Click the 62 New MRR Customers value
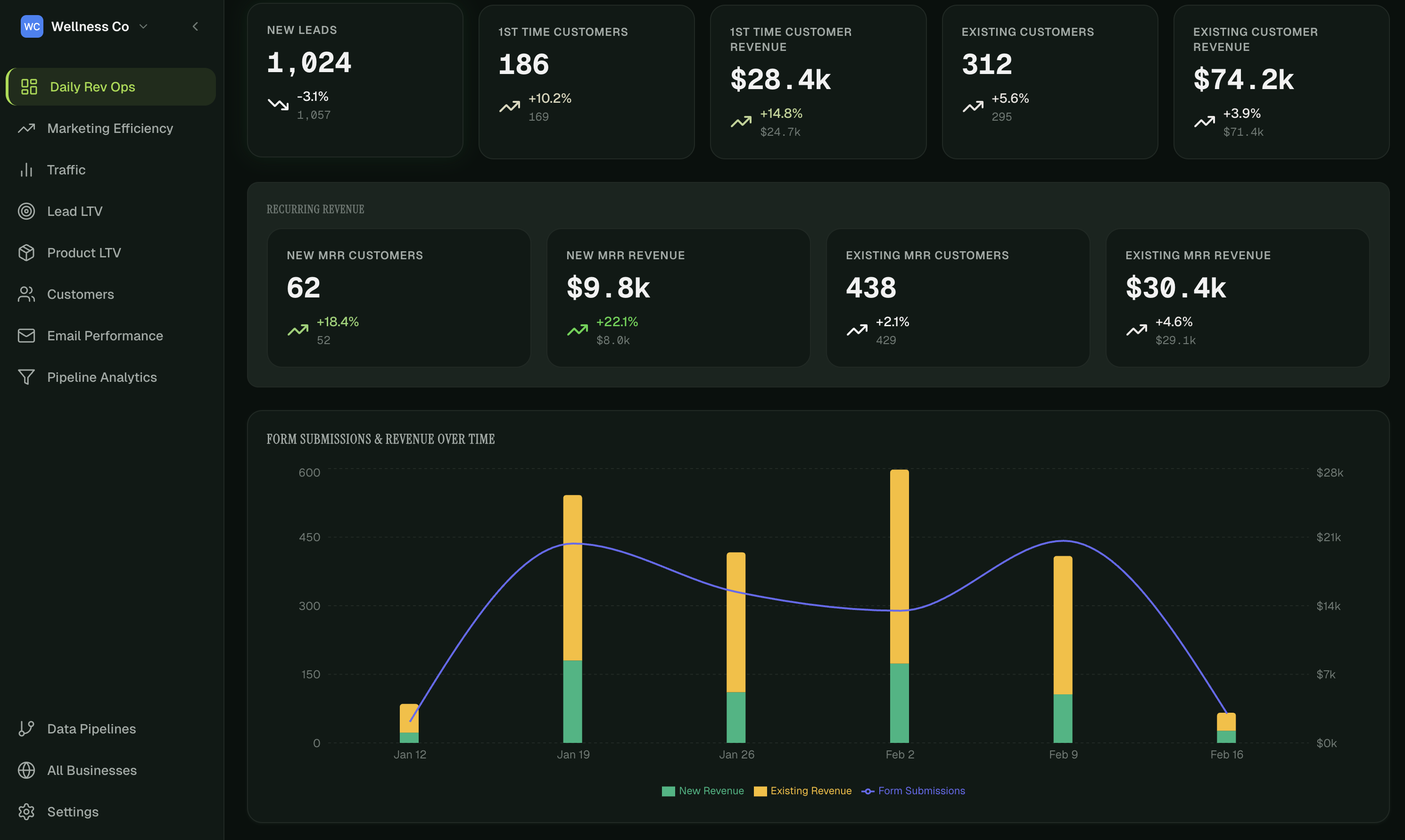The image size is (1405, 840). pyautogui.click(x=304, y=288)
